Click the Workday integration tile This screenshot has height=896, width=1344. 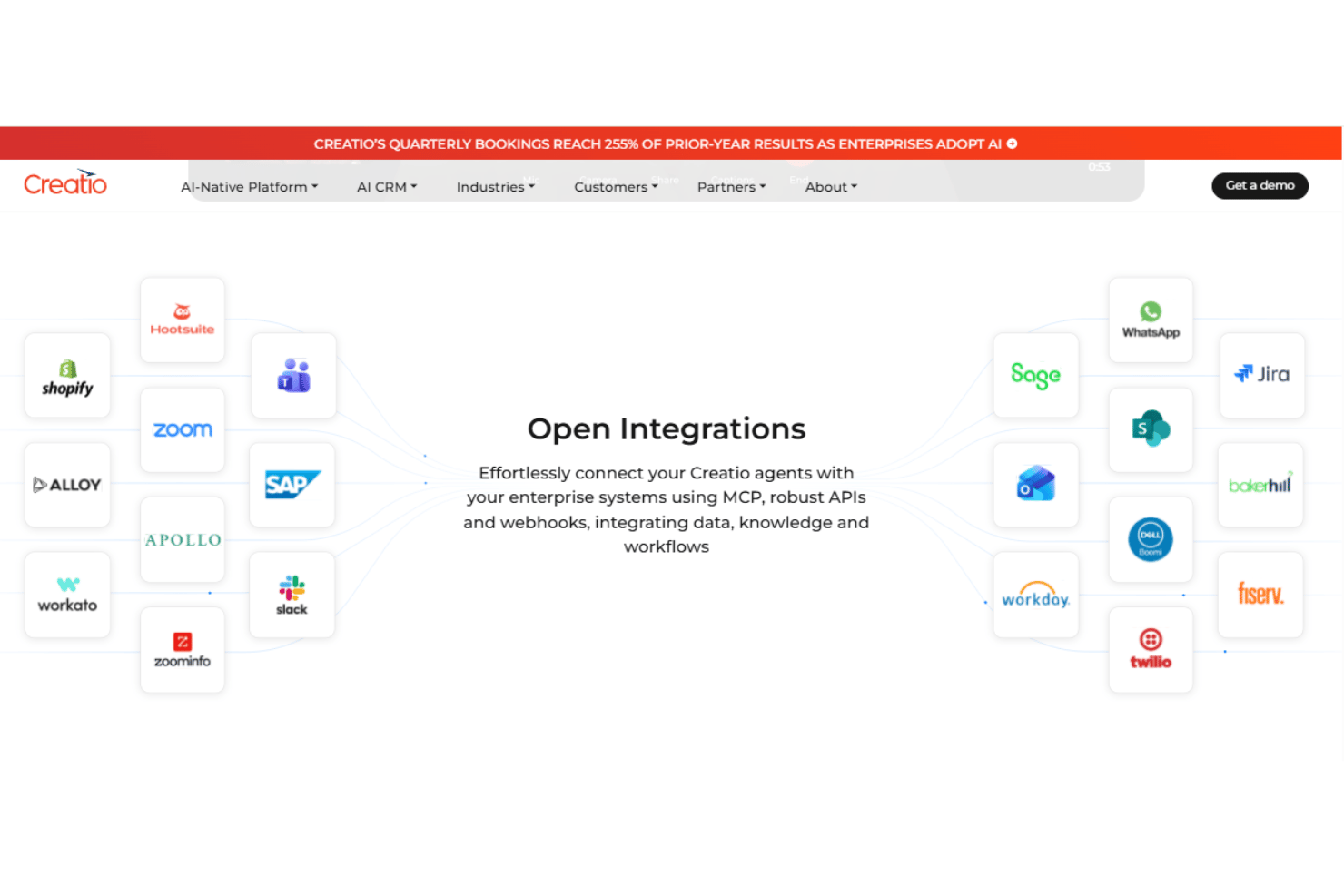tap(1036, 595)
